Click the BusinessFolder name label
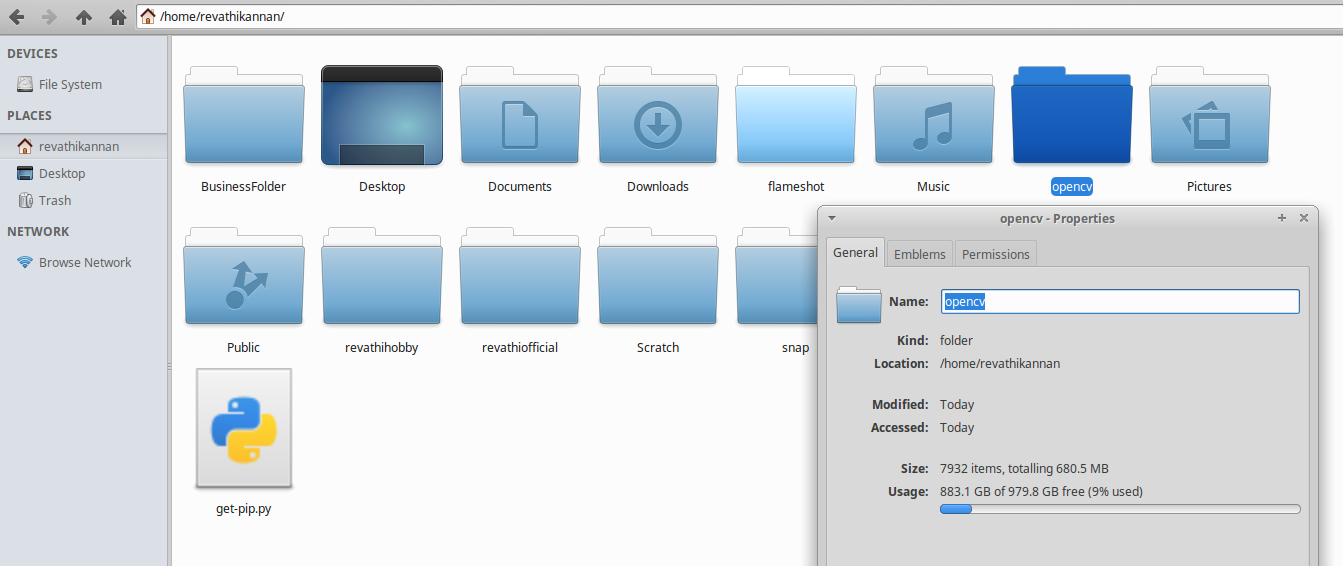 click(244, 186)
